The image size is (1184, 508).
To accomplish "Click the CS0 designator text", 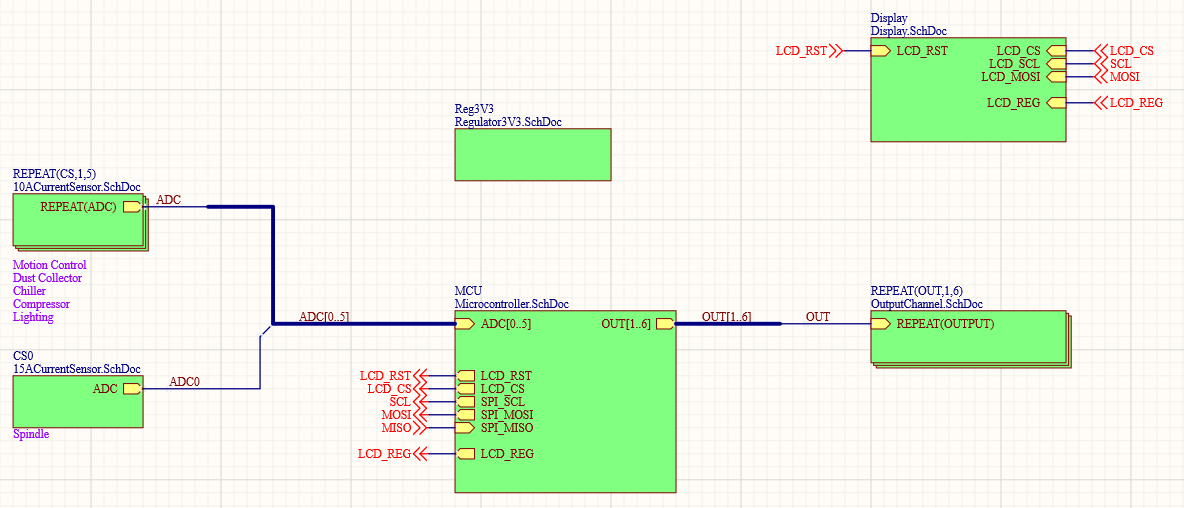I will coord(22,356).
